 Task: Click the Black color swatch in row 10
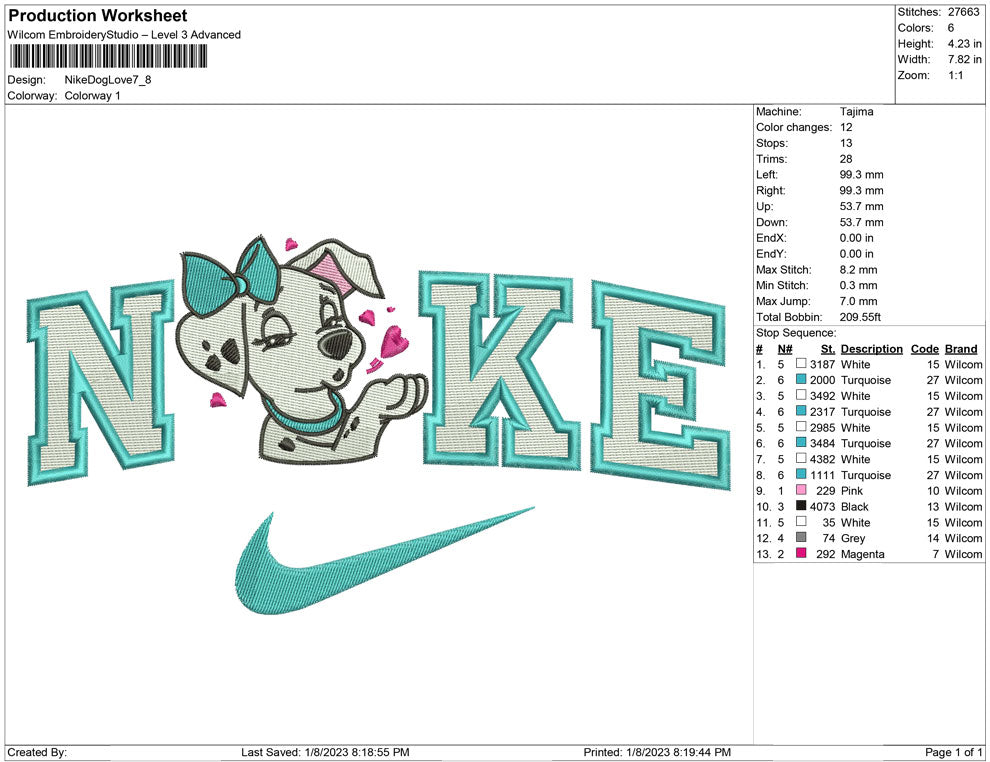801,506
